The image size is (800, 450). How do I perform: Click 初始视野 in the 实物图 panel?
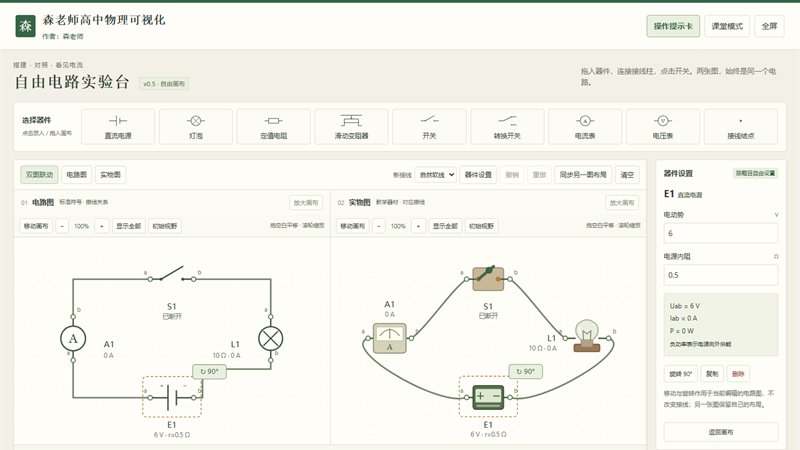(482, 226)
